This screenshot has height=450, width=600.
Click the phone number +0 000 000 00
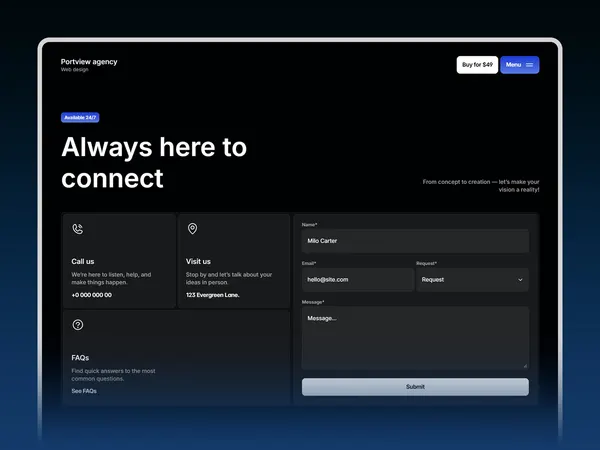tap(91, 295)
